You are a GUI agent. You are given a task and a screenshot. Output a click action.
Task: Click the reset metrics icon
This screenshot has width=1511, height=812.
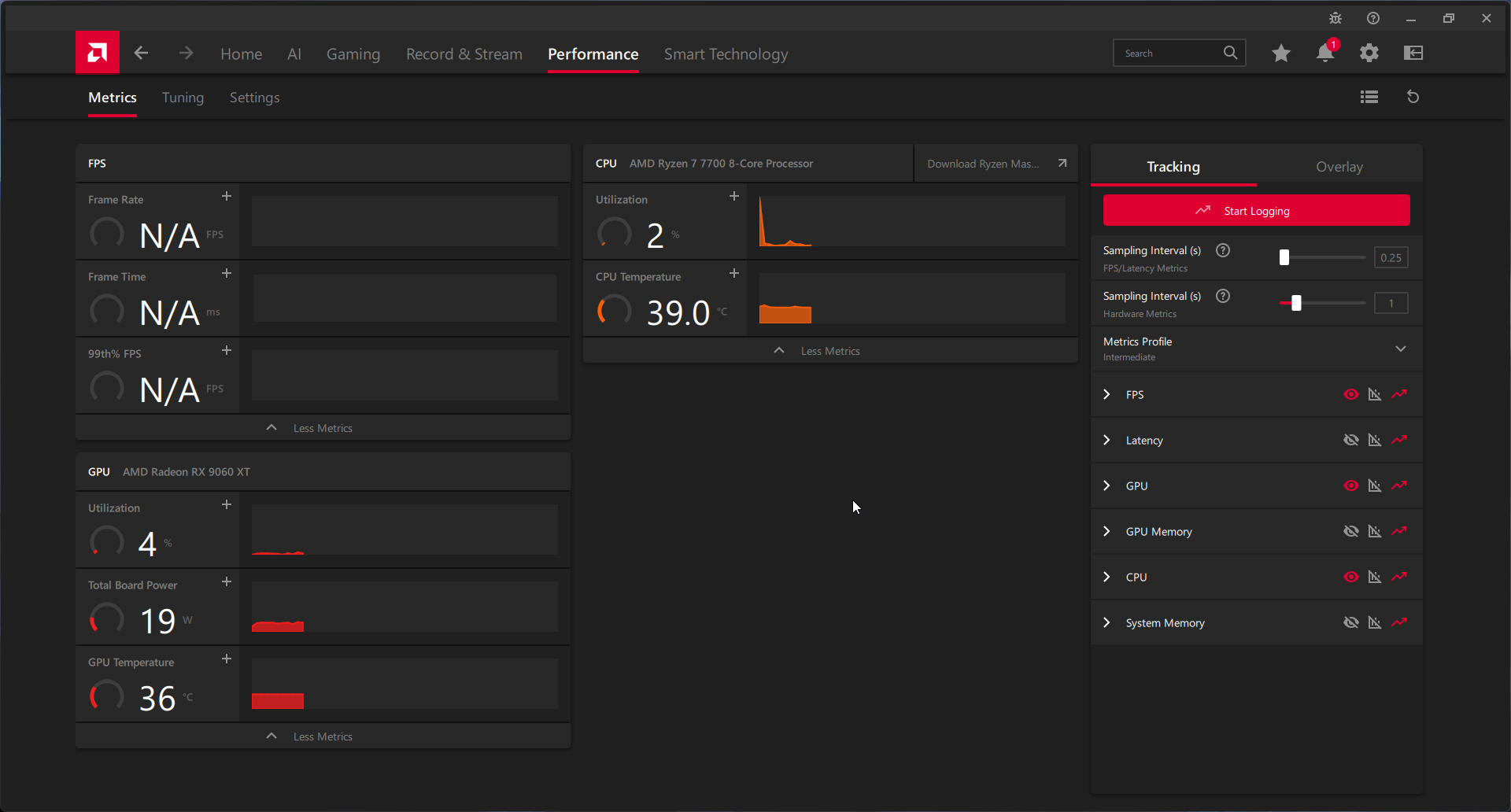pyautogui.click(x=1413, y=97)
